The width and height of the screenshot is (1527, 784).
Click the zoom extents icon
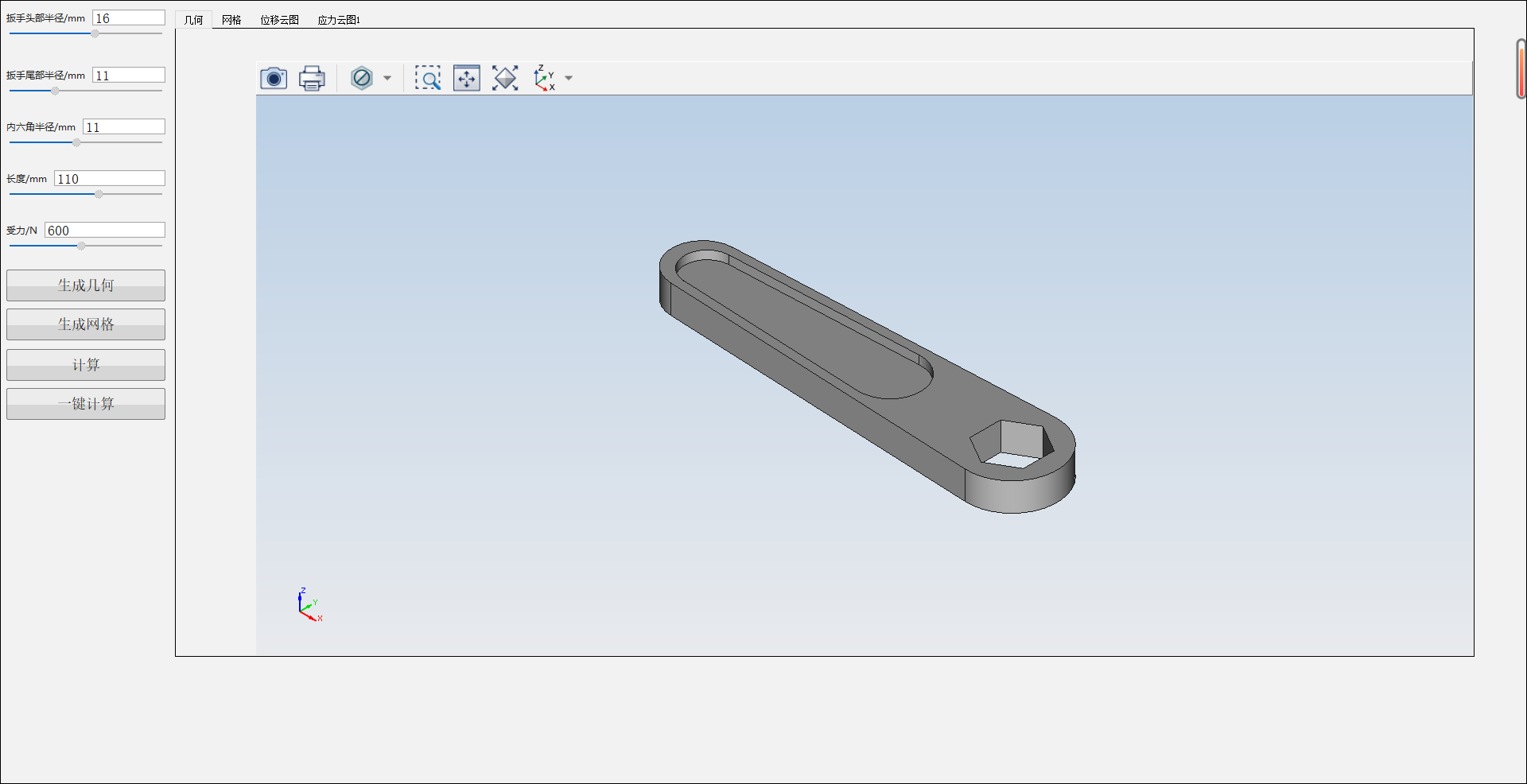505,78
